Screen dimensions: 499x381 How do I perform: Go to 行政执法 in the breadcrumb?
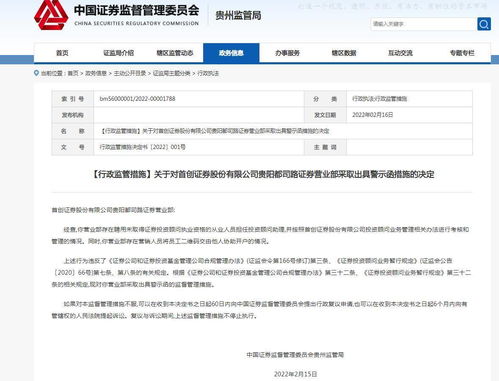tap(208, 73)
